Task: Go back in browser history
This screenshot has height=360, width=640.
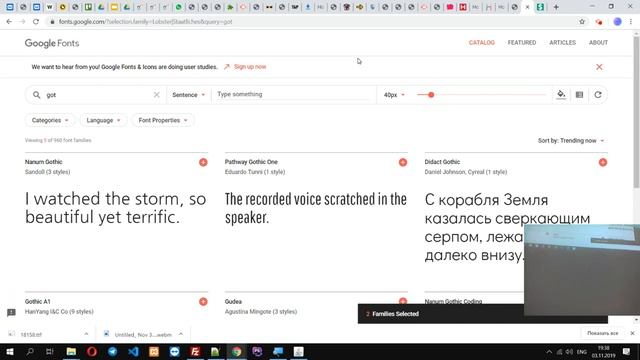Action: click(9, 22)
